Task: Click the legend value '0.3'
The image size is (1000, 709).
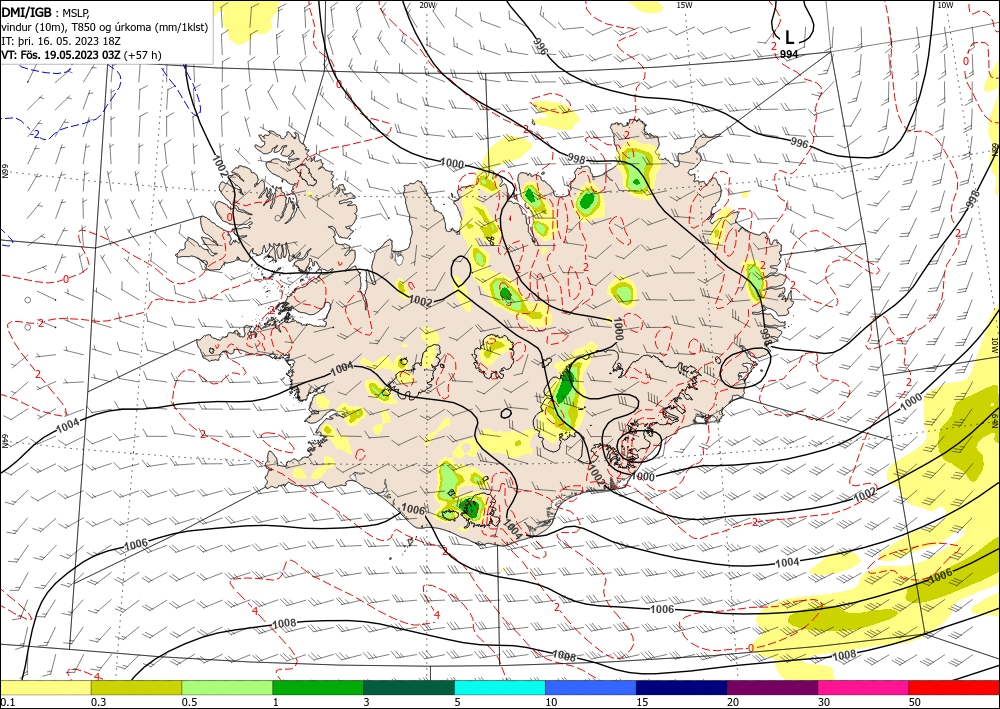Action: [98, 702]
